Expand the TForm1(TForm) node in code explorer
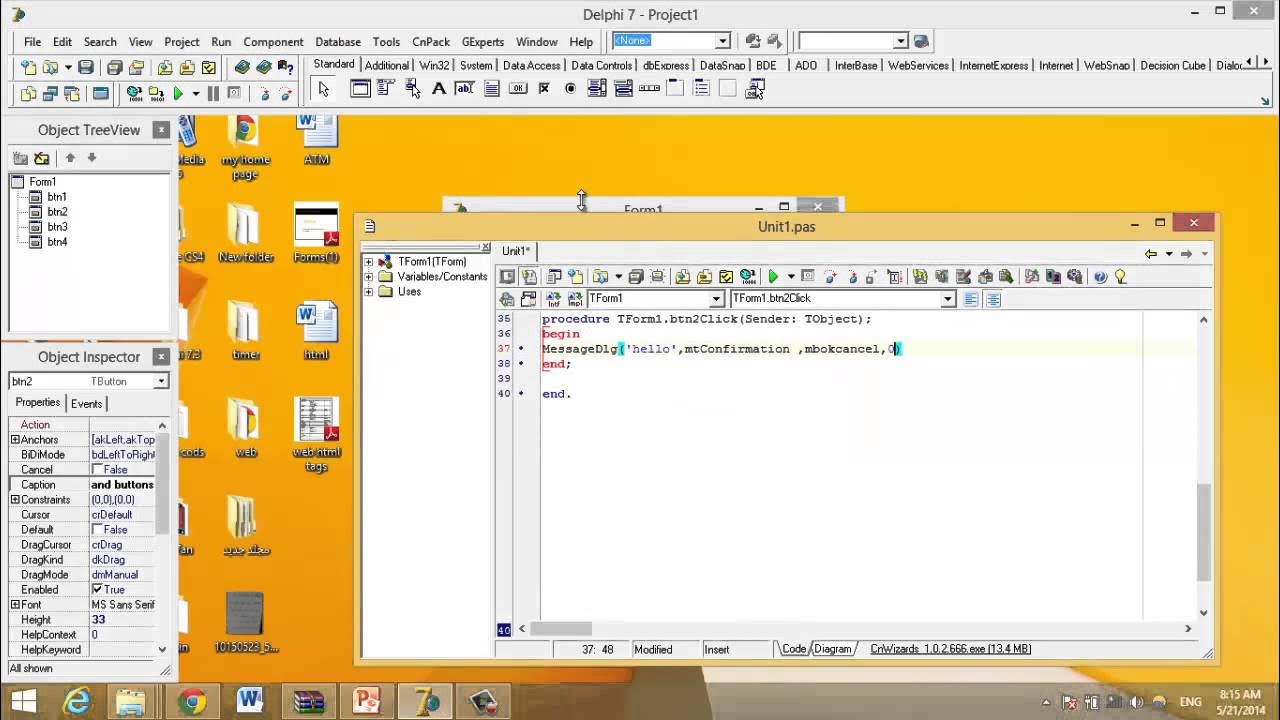1280x720 pixels. coord(368,262)
